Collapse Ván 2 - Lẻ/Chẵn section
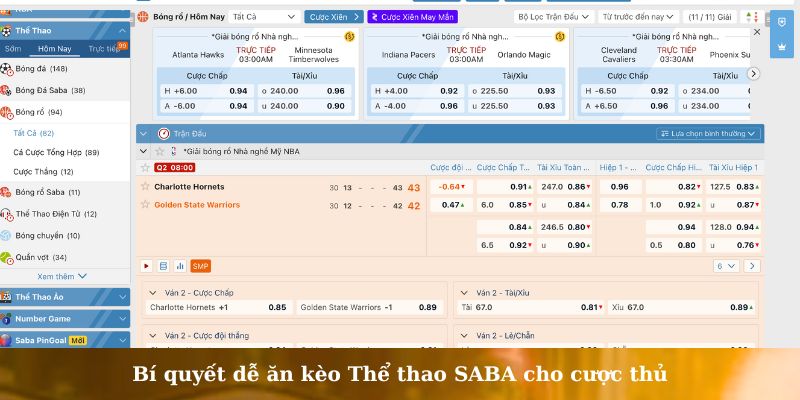The height and width of the screenshot is (400, 800). point(464,336)
